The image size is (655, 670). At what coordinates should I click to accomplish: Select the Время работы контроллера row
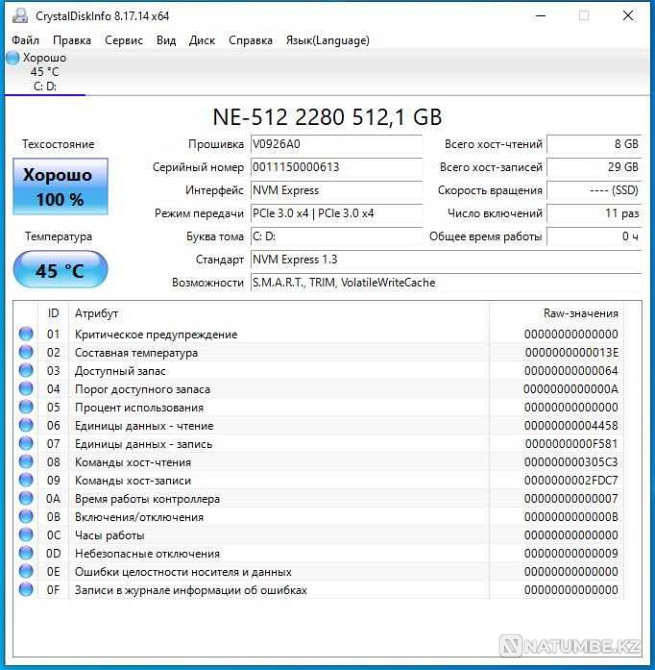[318, 499]
